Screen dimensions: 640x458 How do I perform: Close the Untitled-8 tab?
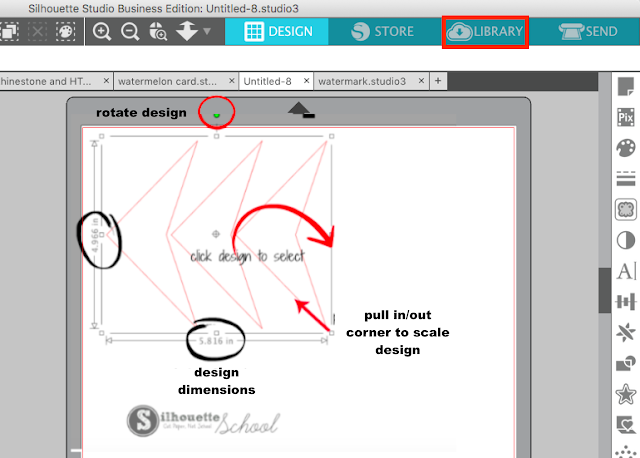coord(306,81)
